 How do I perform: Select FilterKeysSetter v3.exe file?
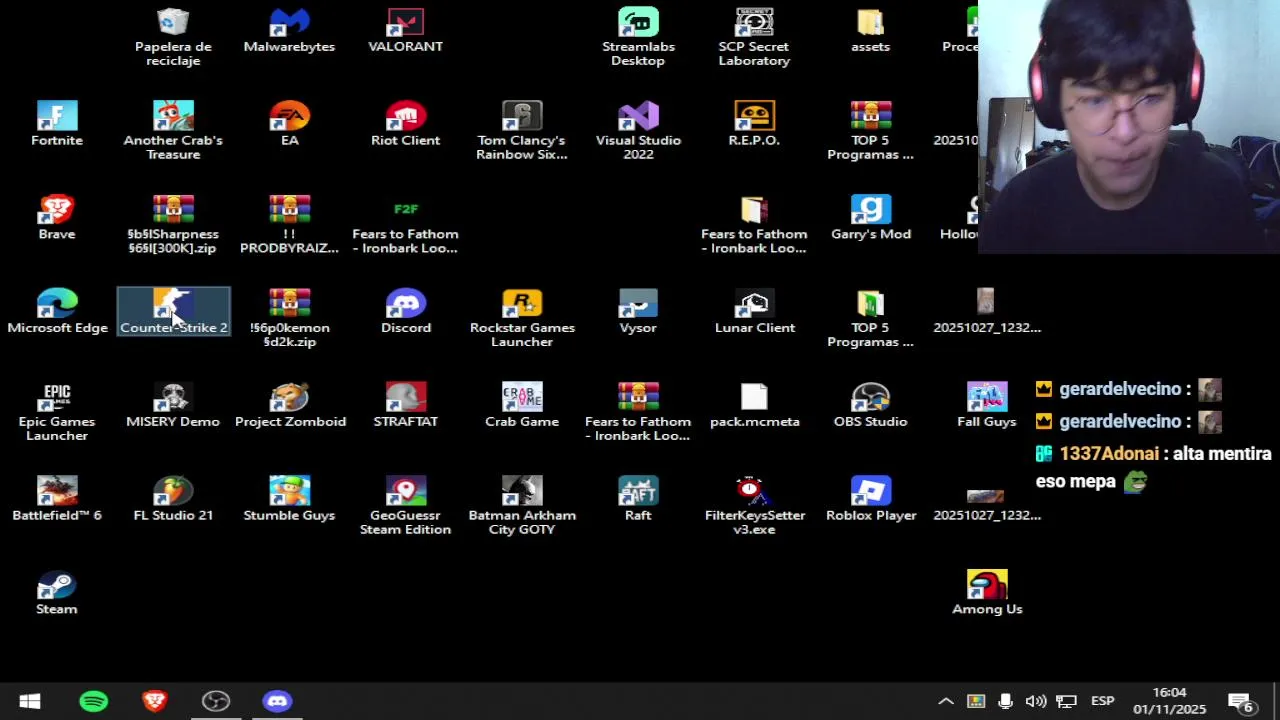(x=754, y=507)
